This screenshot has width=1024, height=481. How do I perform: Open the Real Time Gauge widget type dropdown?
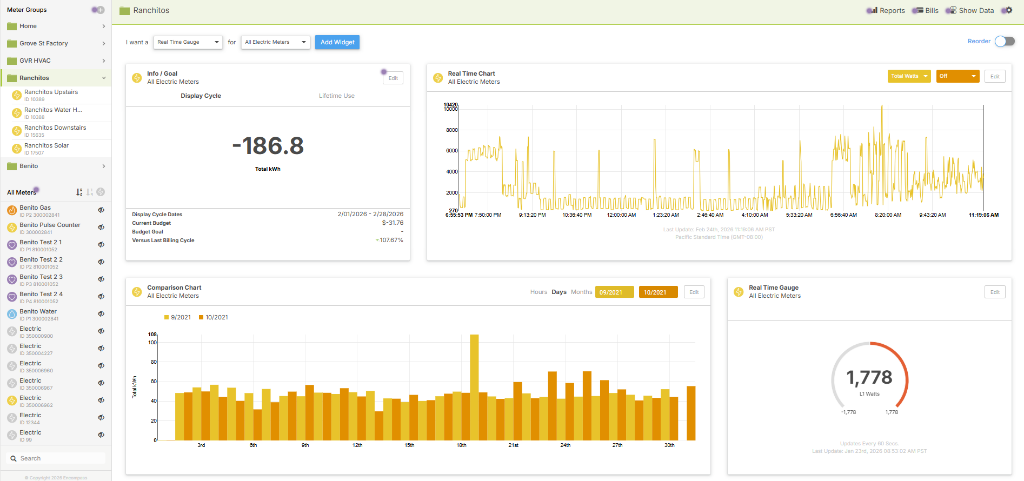188,42
